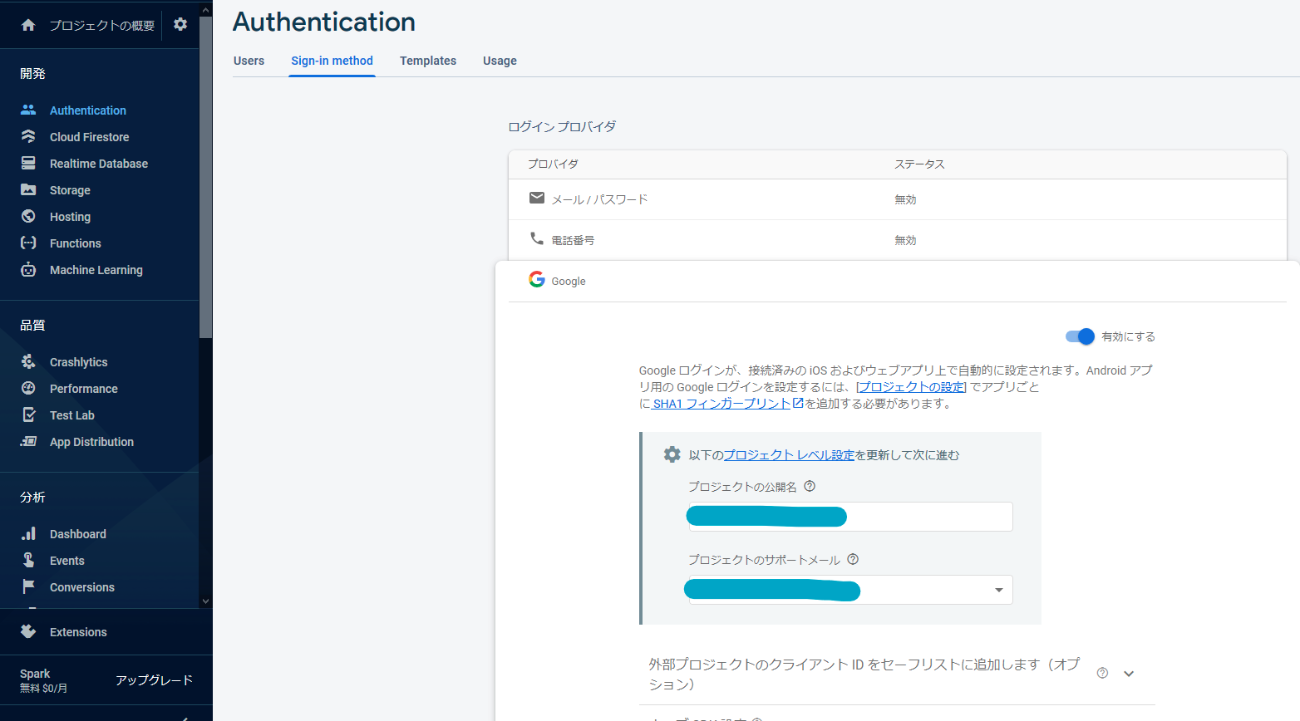
Task: Click the アップグレード upgrade button
Action: 154,680
